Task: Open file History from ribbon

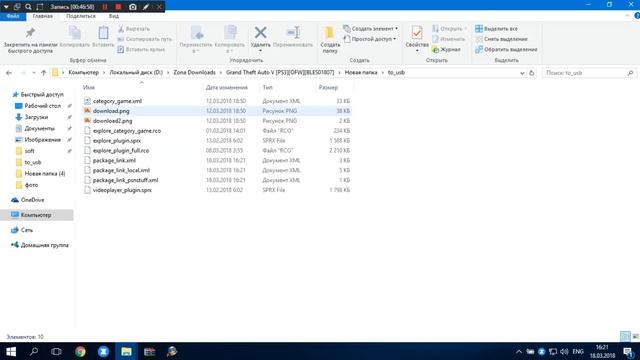Action: click(447, 49)
